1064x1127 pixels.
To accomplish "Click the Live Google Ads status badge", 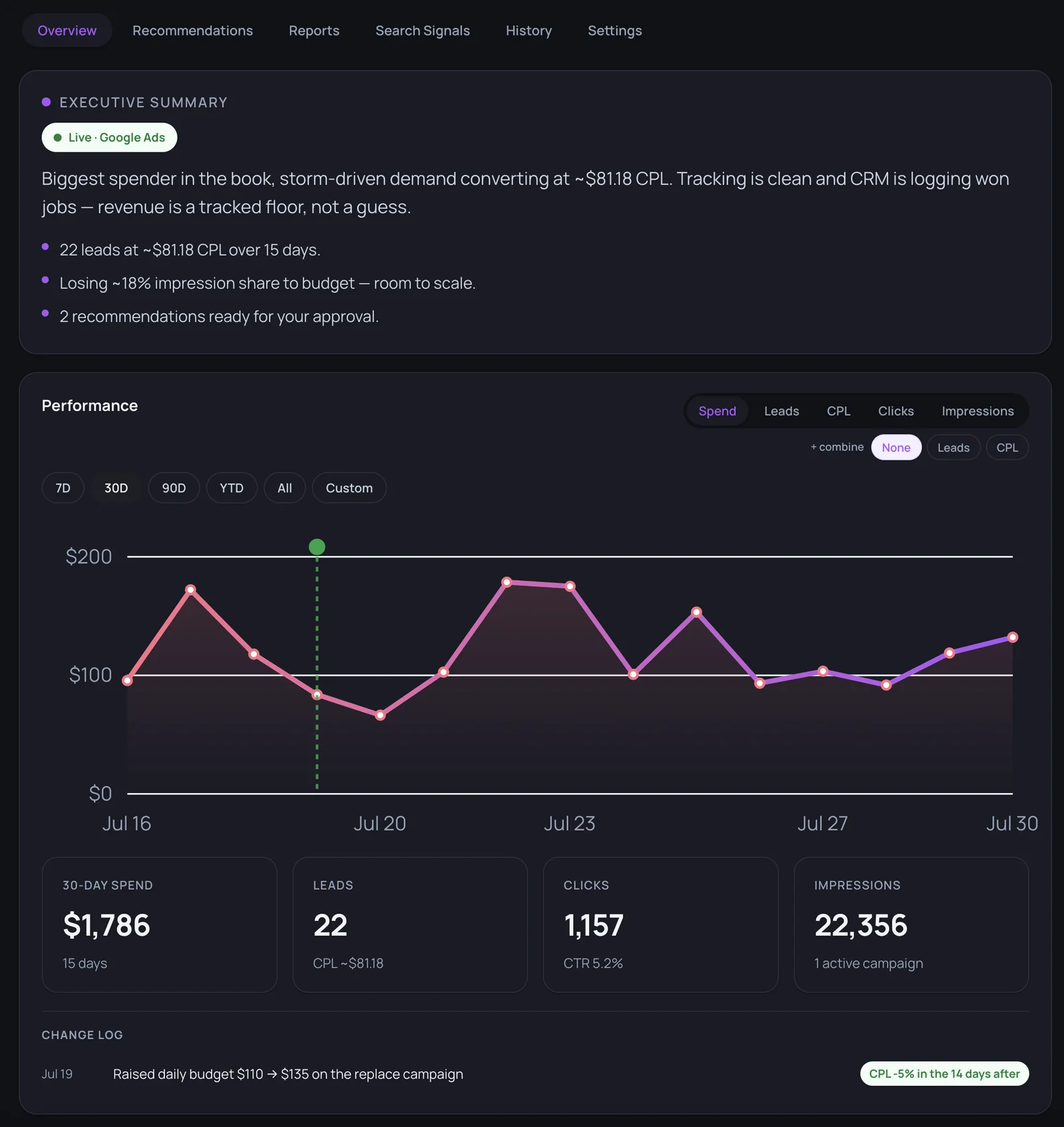I will [110, 138].
